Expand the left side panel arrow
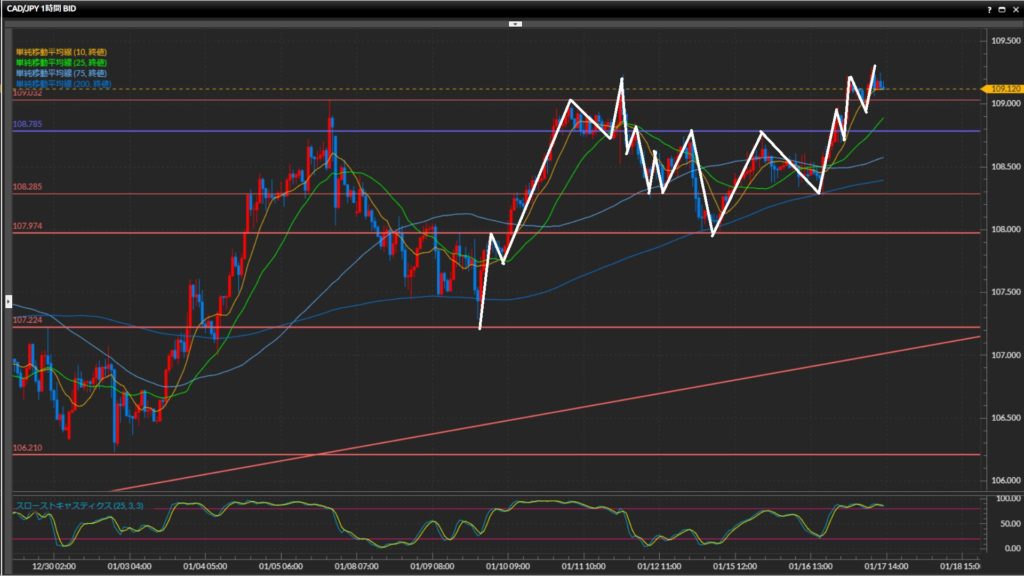 click(x=8, y=299)
